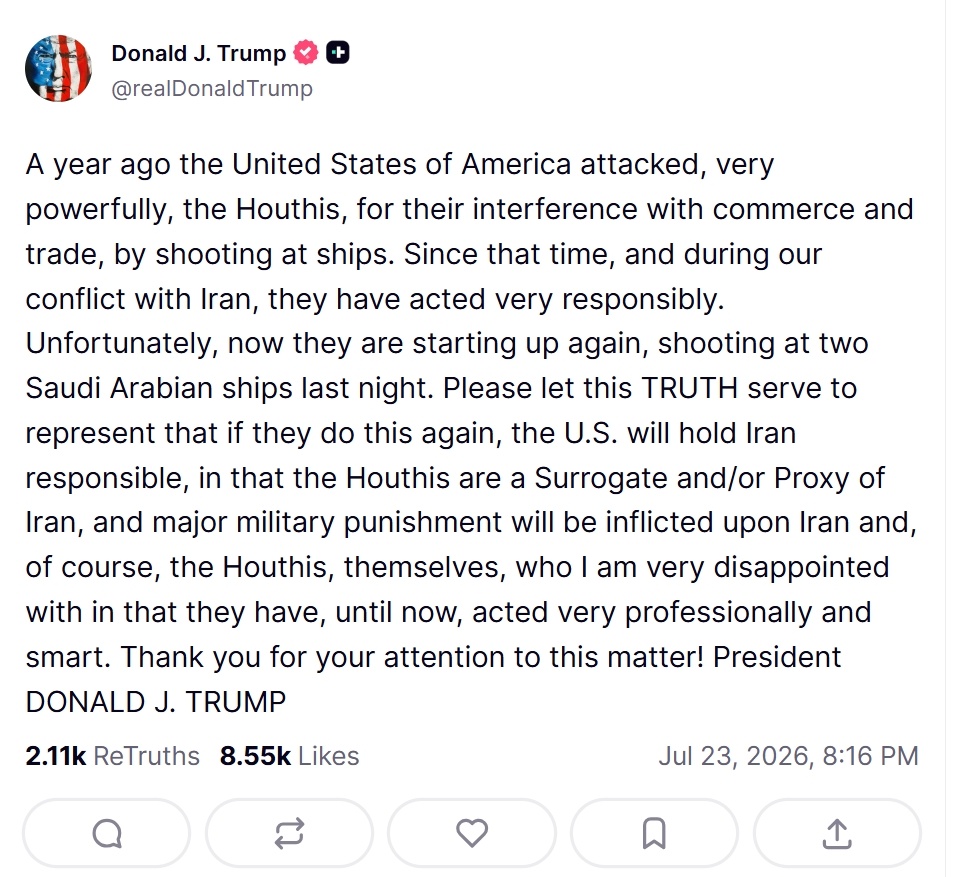
Task: Click the @realDonaldTrump handle
Action: click(212, 89)
